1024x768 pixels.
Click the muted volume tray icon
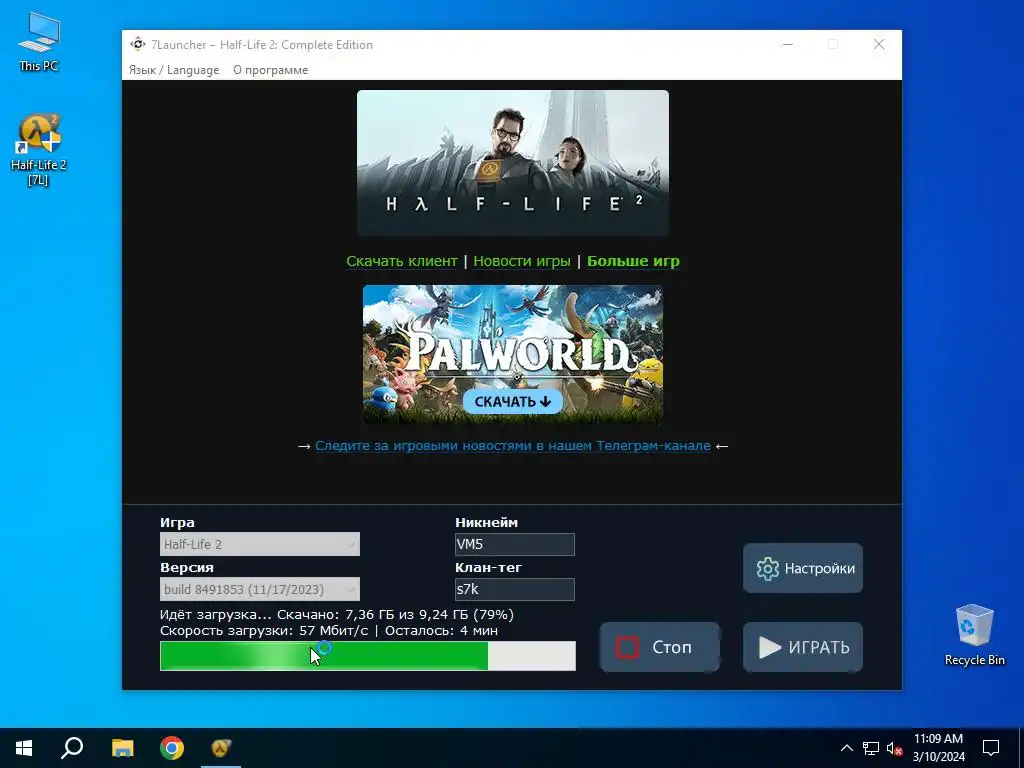click(894, 748)
